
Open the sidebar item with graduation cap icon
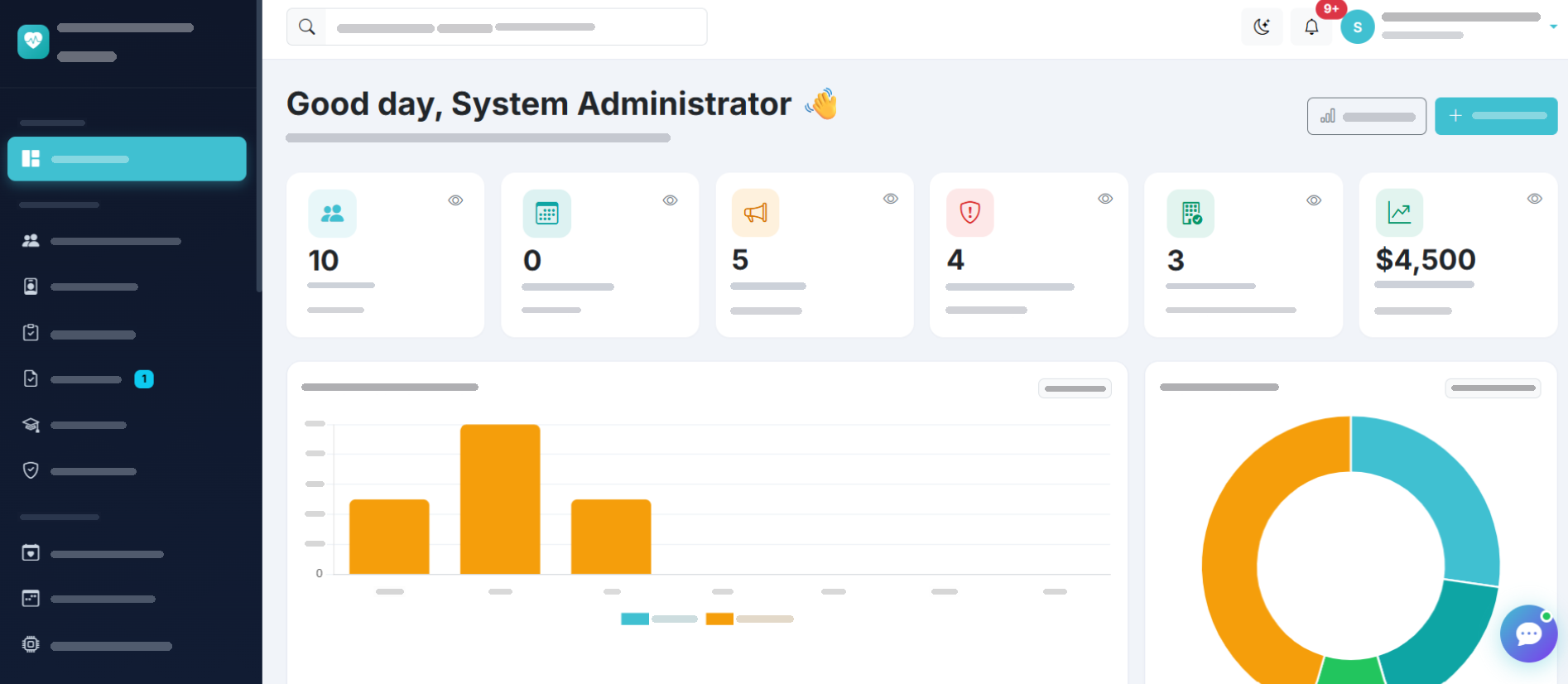(x=127, y=425)
